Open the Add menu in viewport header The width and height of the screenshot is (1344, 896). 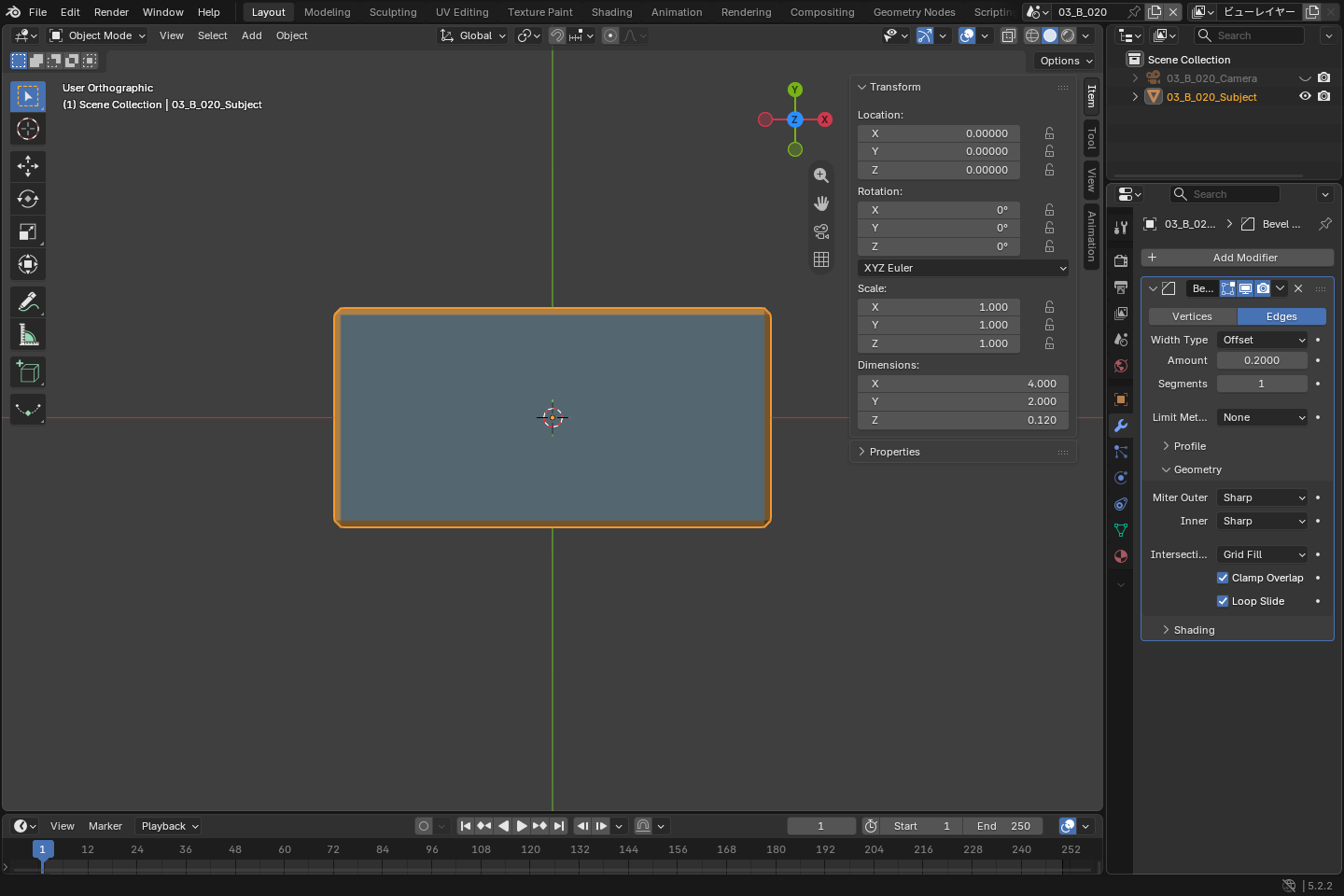tap(252, 35)
